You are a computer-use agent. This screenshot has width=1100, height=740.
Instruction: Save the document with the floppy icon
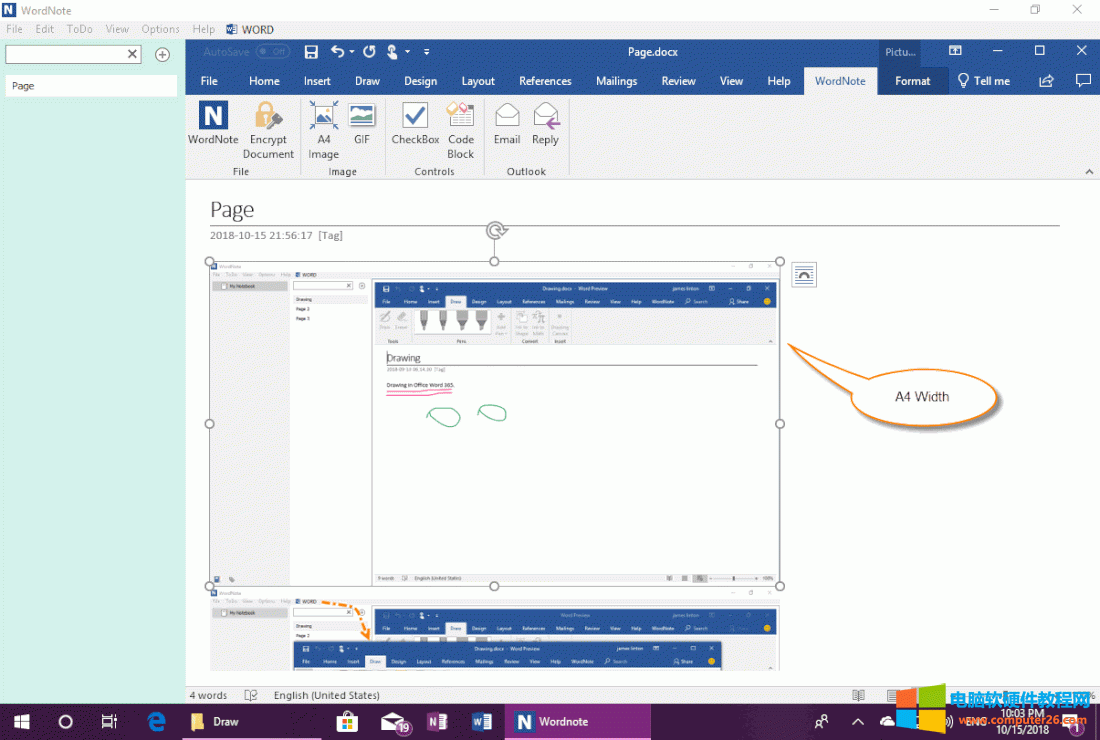tap(311, 52)
